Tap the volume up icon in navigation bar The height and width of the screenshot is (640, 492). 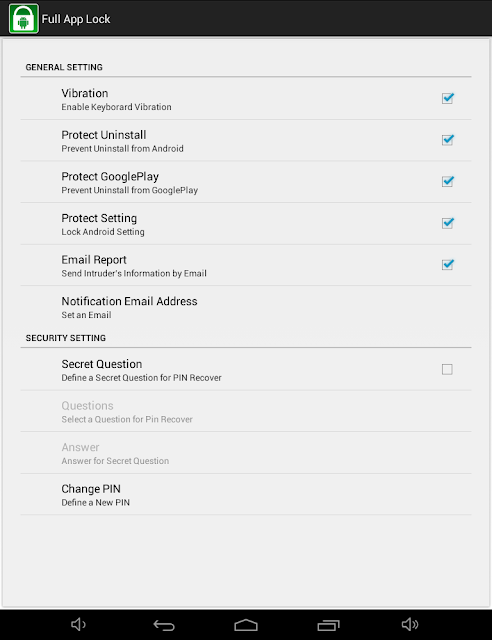click(410, 624)
